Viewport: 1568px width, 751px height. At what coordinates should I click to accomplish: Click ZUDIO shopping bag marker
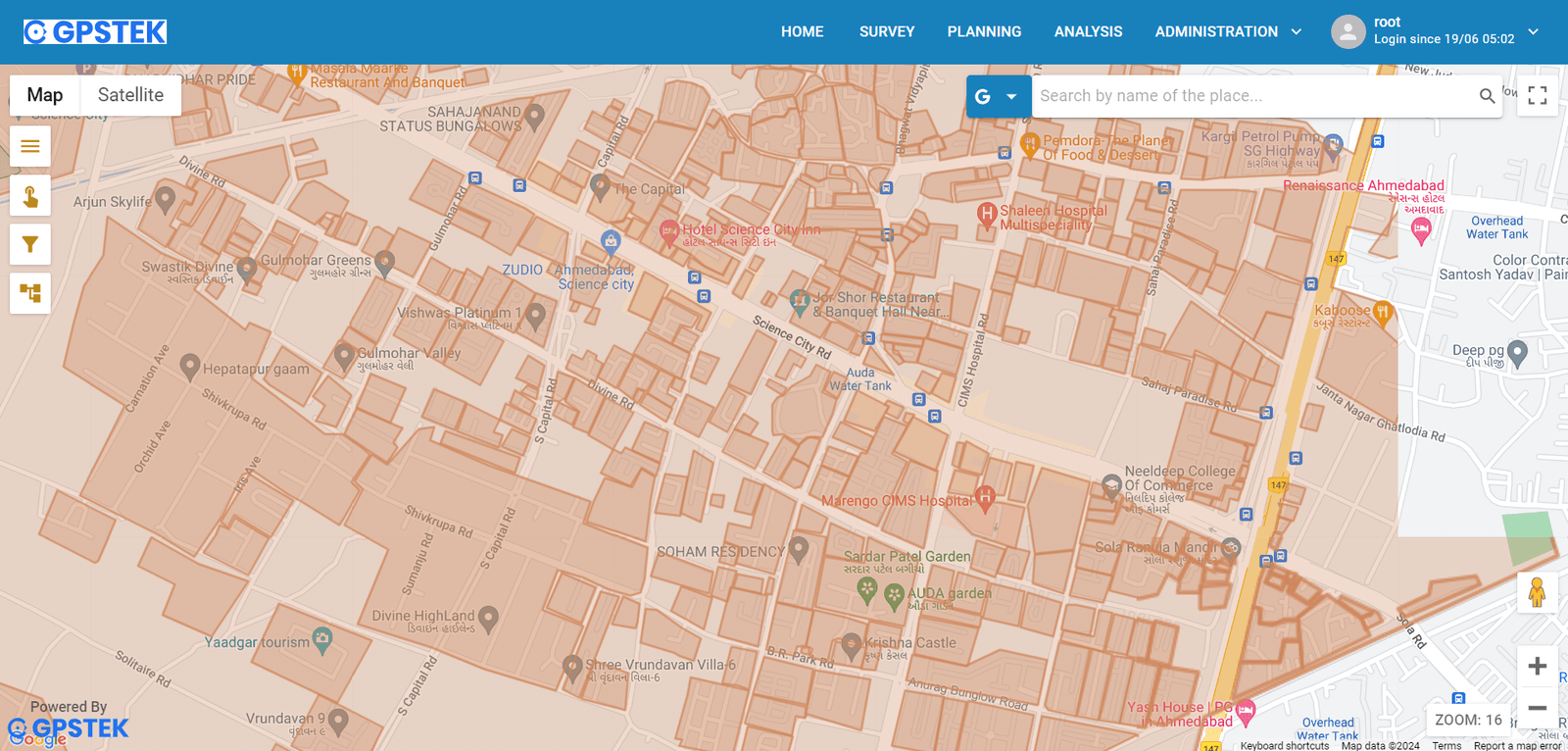click(611, 241)
